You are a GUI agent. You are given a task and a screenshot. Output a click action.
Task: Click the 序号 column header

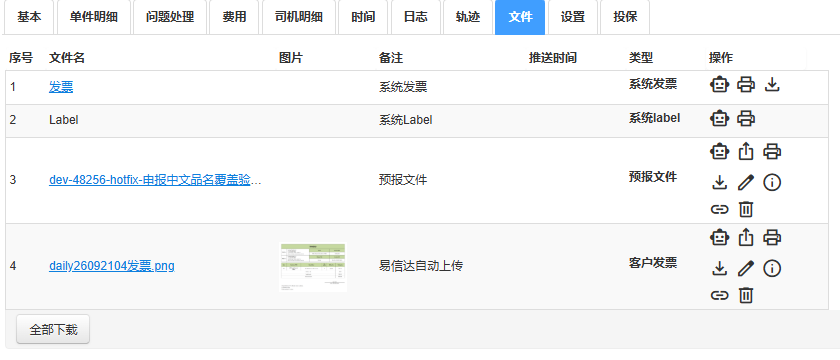[21, 58]
